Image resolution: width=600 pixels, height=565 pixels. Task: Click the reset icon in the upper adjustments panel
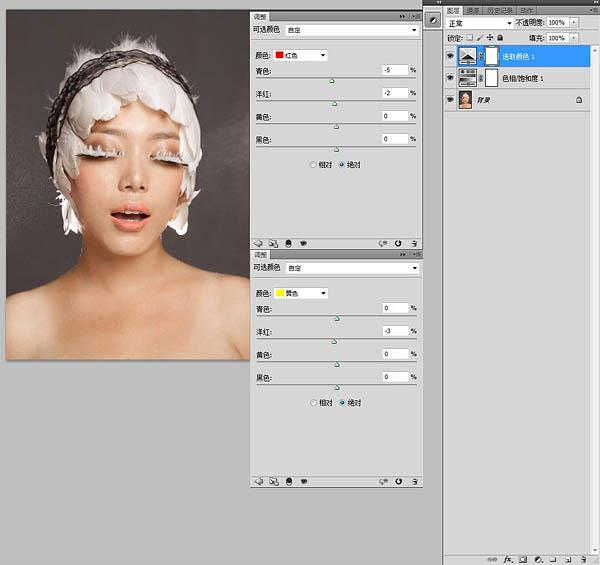point(397,242)
